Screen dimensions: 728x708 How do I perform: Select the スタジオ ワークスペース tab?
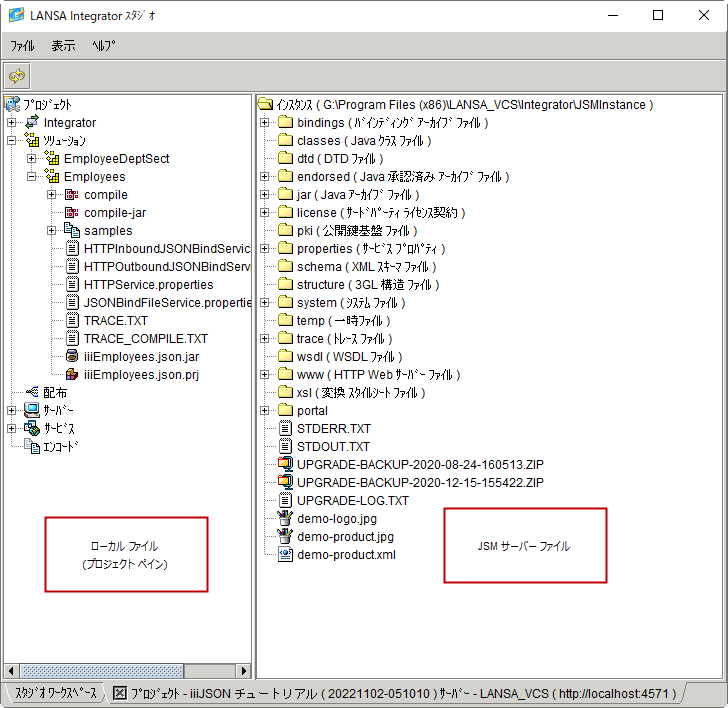[56, 693]
